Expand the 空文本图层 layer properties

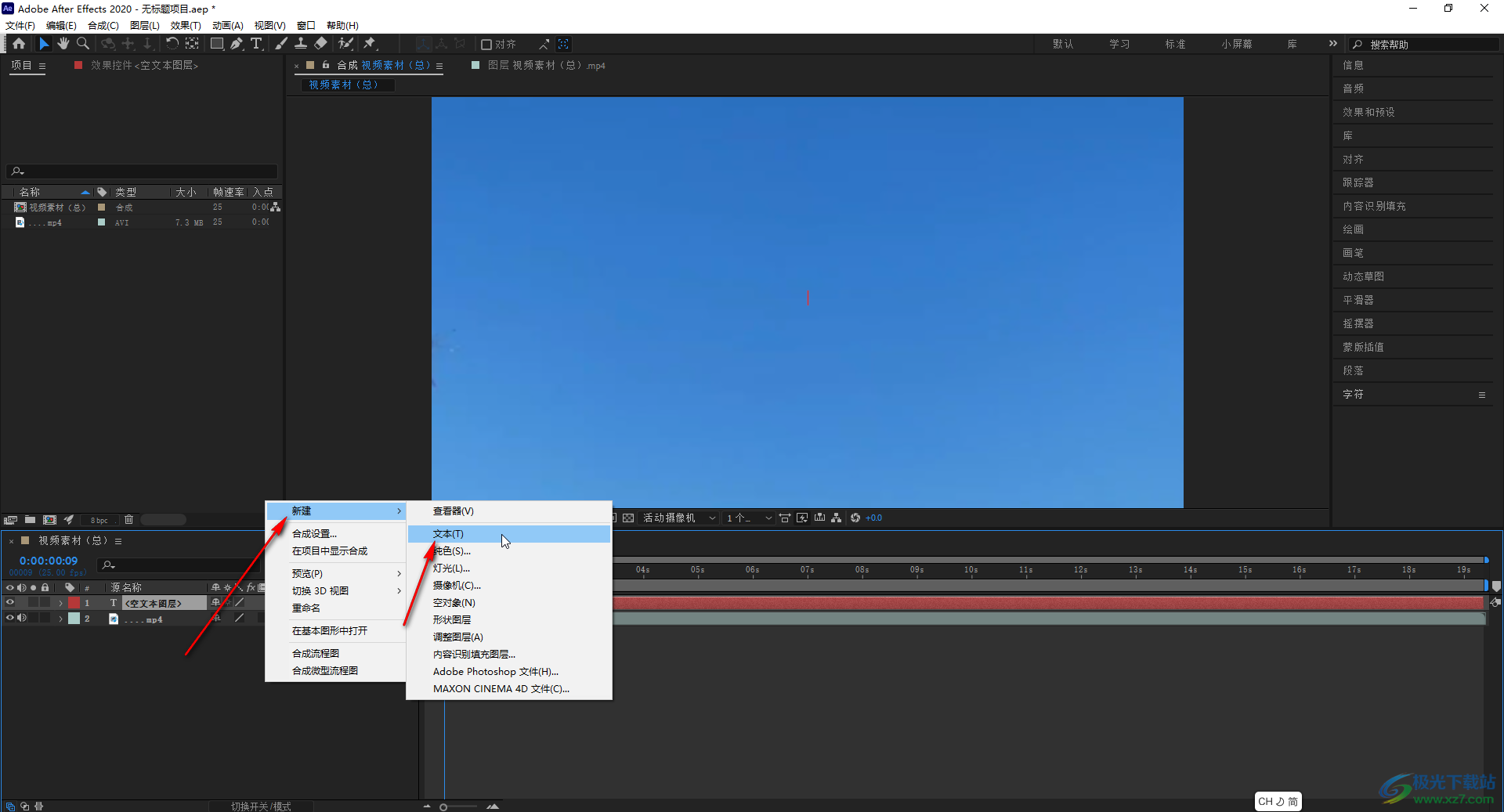point(60,604)
